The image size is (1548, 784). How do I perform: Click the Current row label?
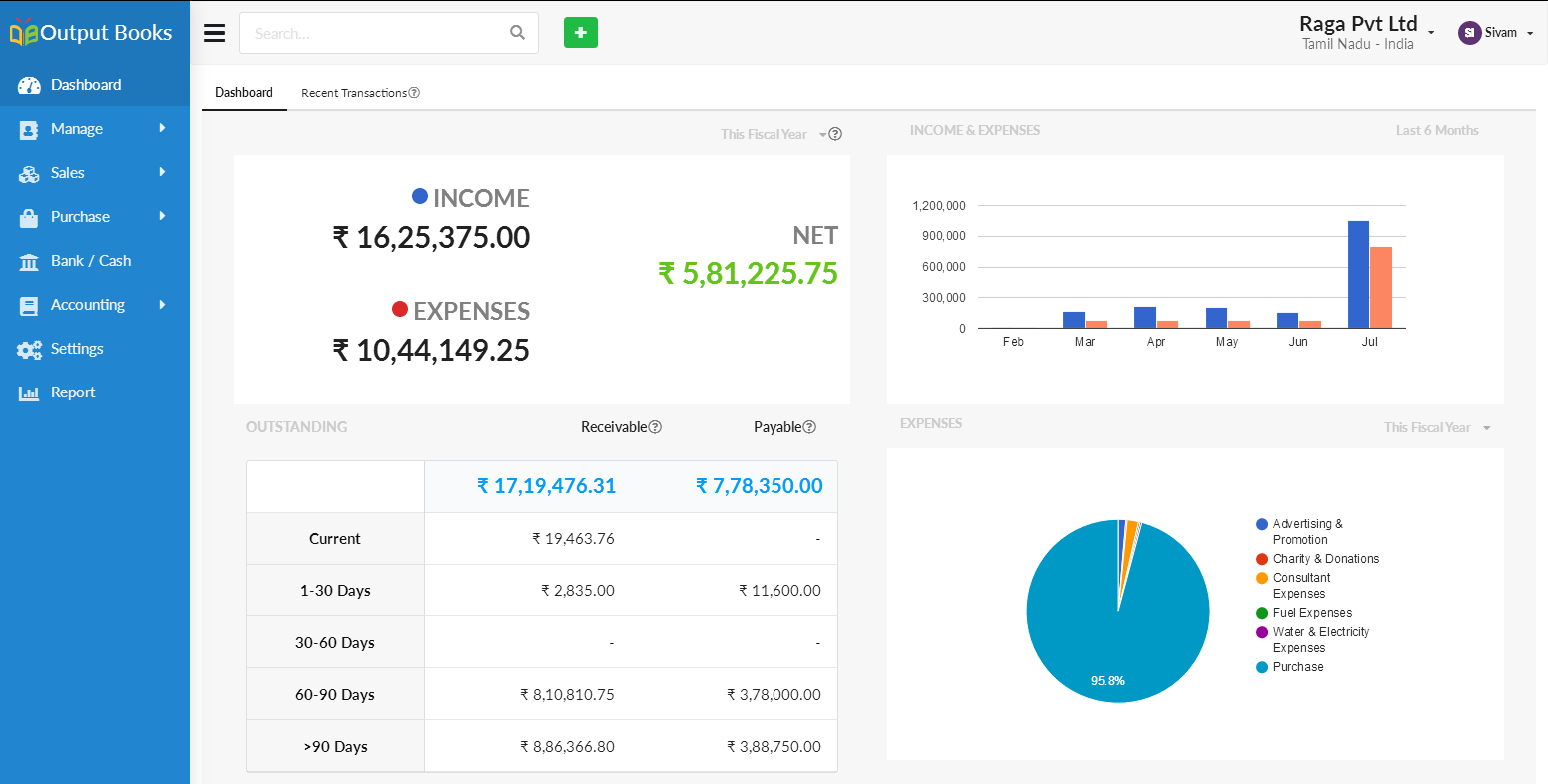tap(335, 539)
